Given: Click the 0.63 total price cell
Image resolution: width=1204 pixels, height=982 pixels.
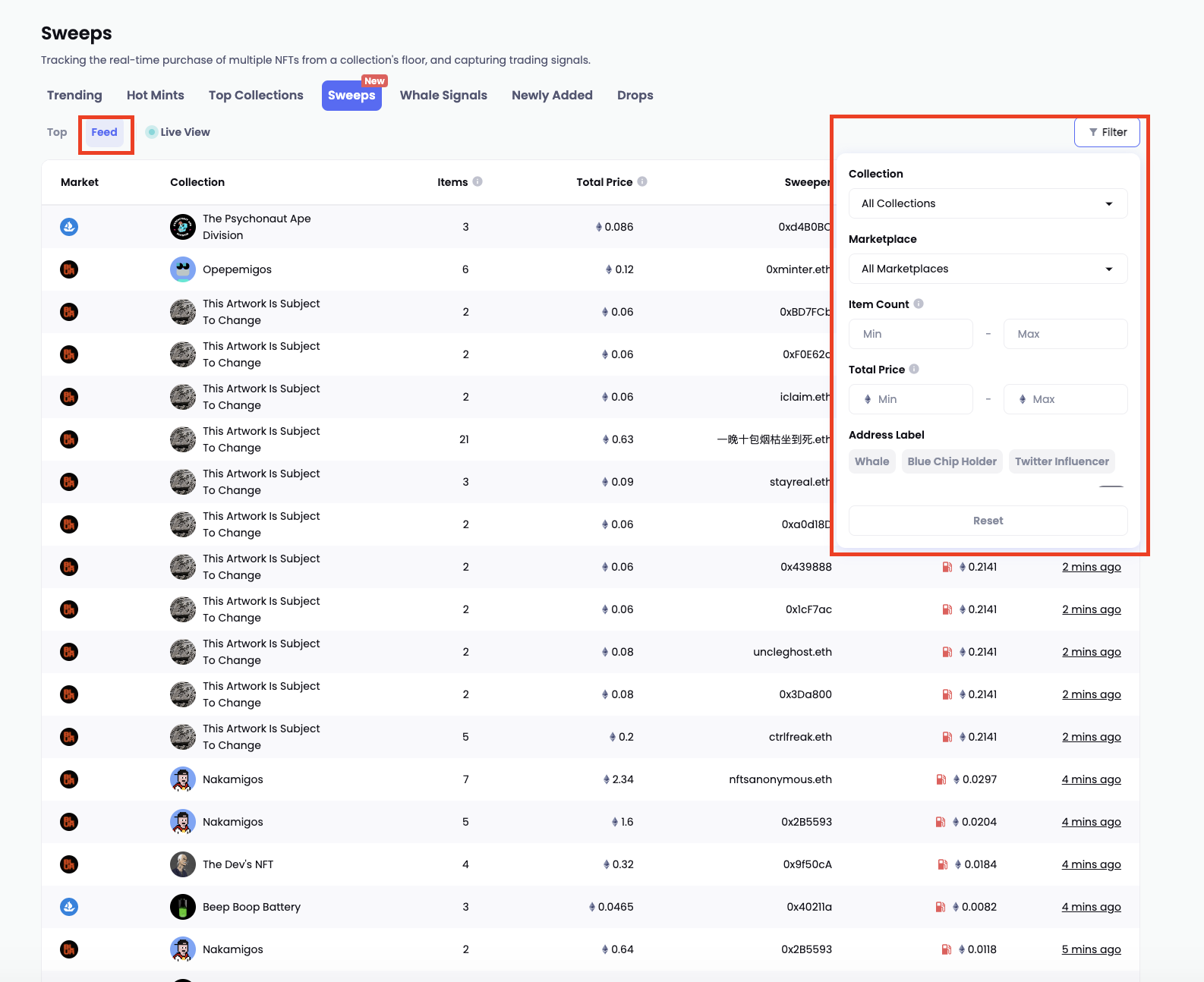Looking at the screenshot, I should tap(617, 439).
